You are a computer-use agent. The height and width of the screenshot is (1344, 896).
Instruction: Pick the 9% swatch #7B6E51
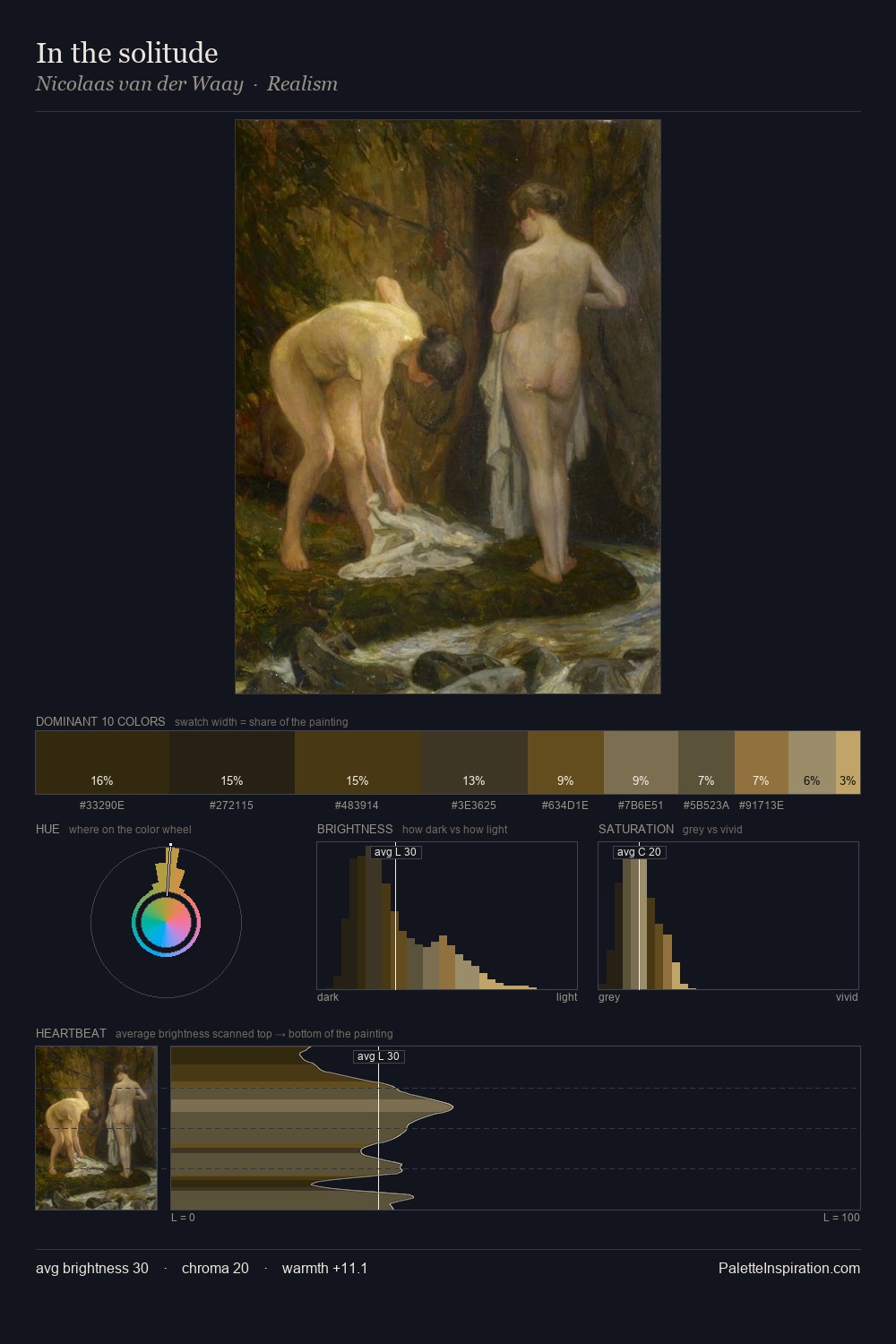click(x=641, y=762)
